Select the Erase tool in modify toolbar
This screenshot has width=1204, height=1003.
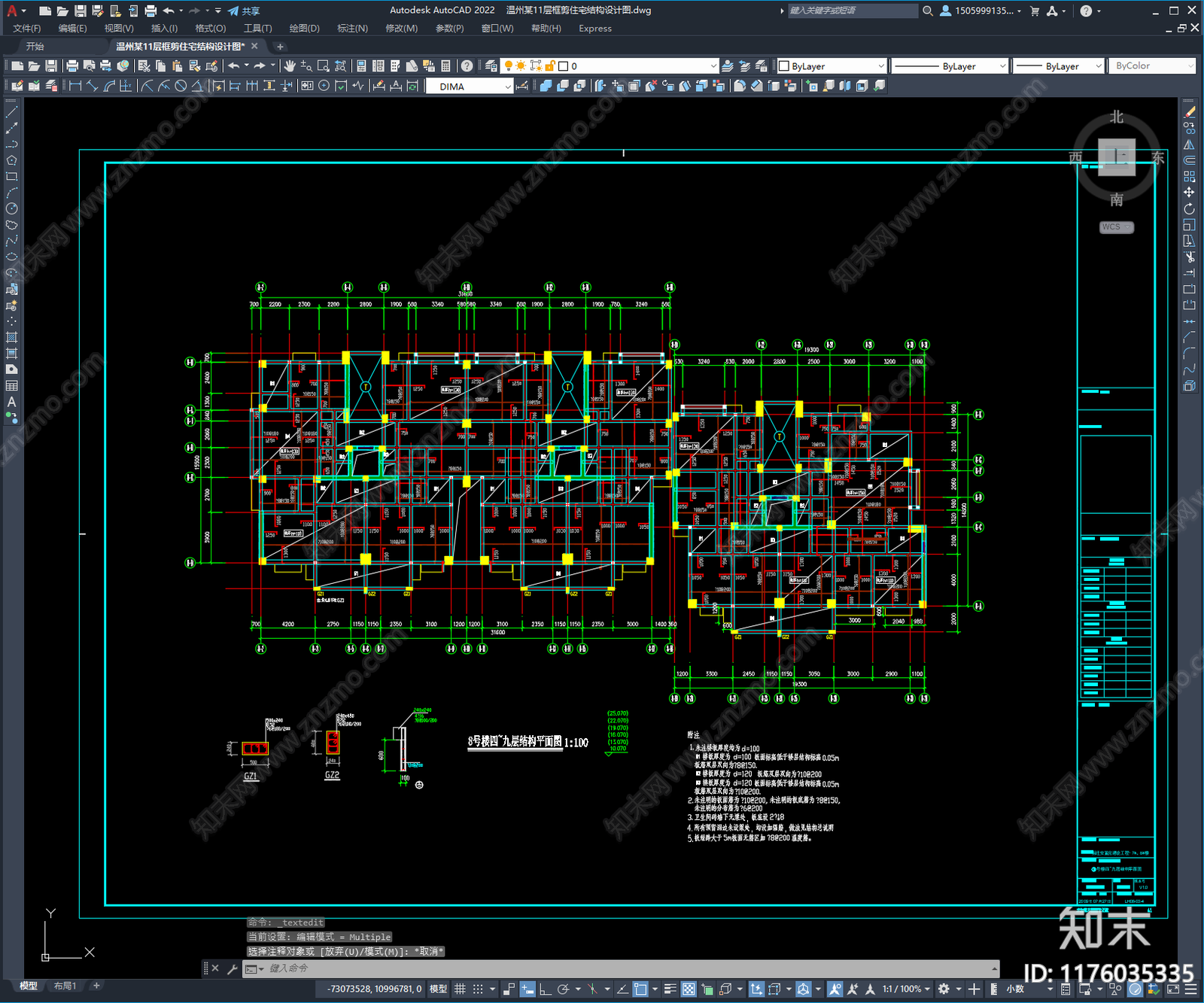(1189, 111)
